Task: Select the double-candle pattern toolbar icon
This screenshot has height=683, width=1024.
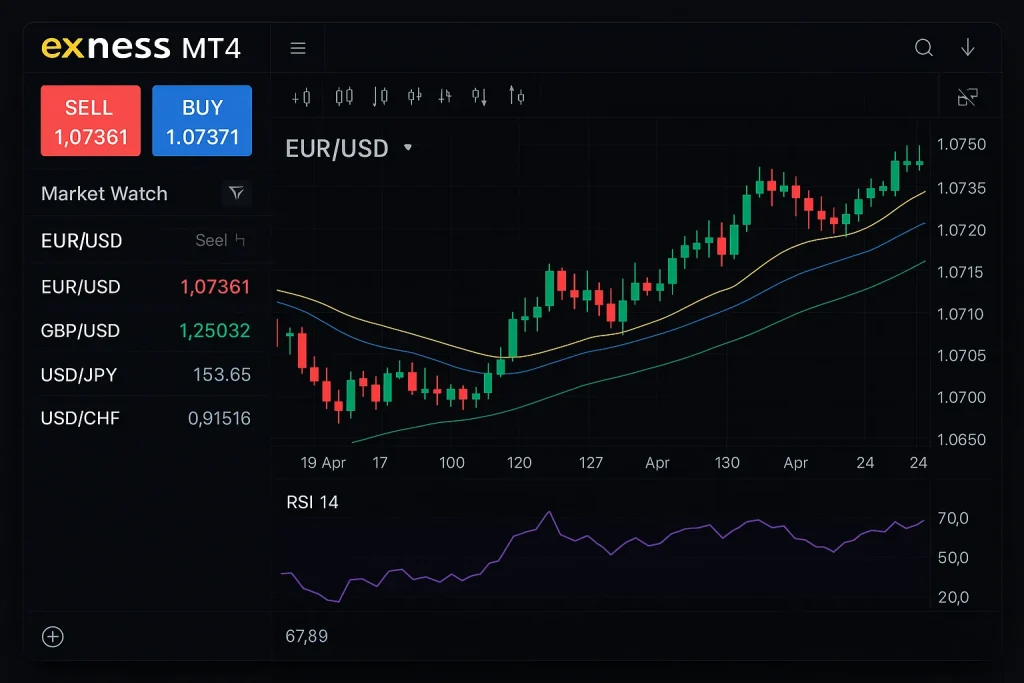Action: pos(345,96)
